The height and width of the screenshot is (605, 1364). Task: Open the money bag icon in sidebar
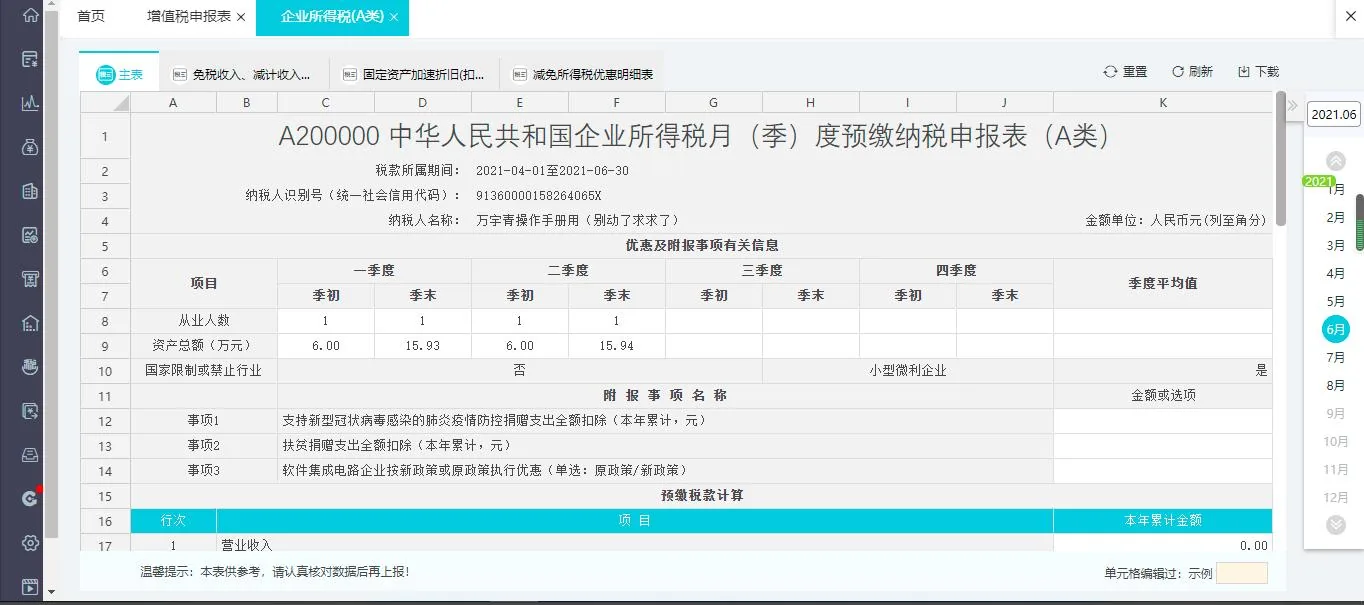coord(30,147)
